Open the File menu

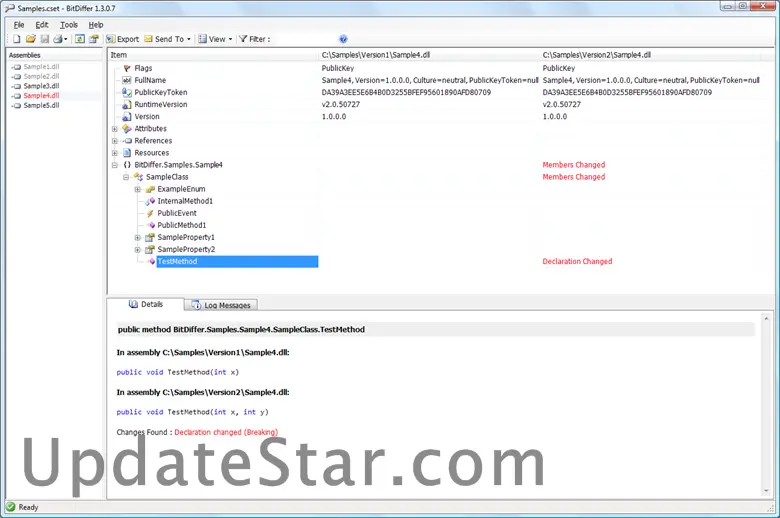click(19, 25)
